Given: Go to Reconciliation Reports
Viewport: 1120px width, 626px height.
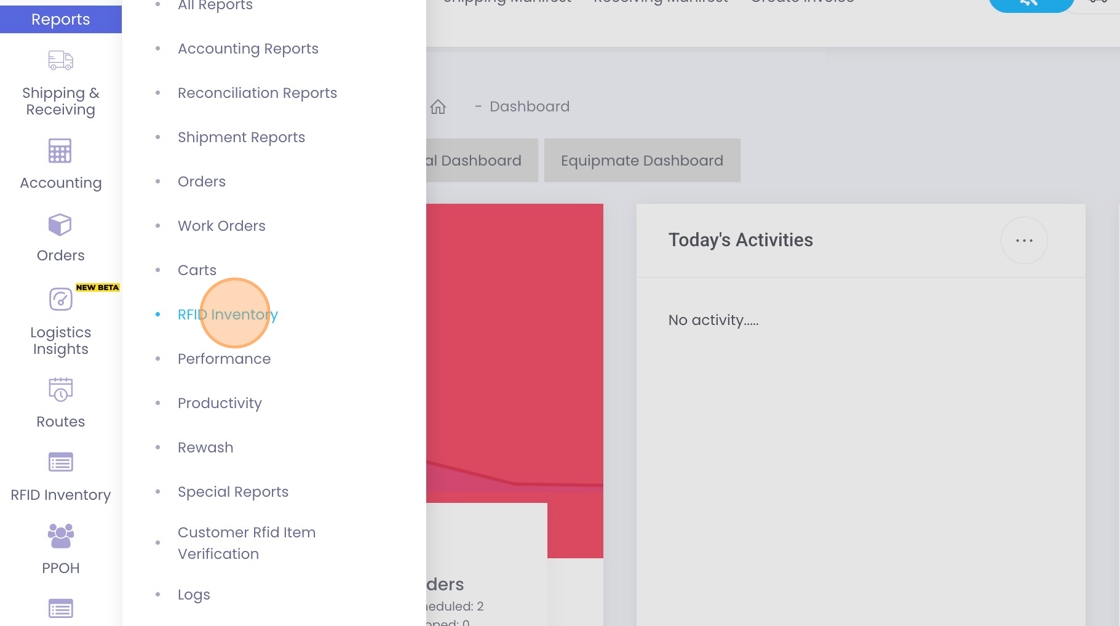Looking at the screenshot, I should (257, 93).
